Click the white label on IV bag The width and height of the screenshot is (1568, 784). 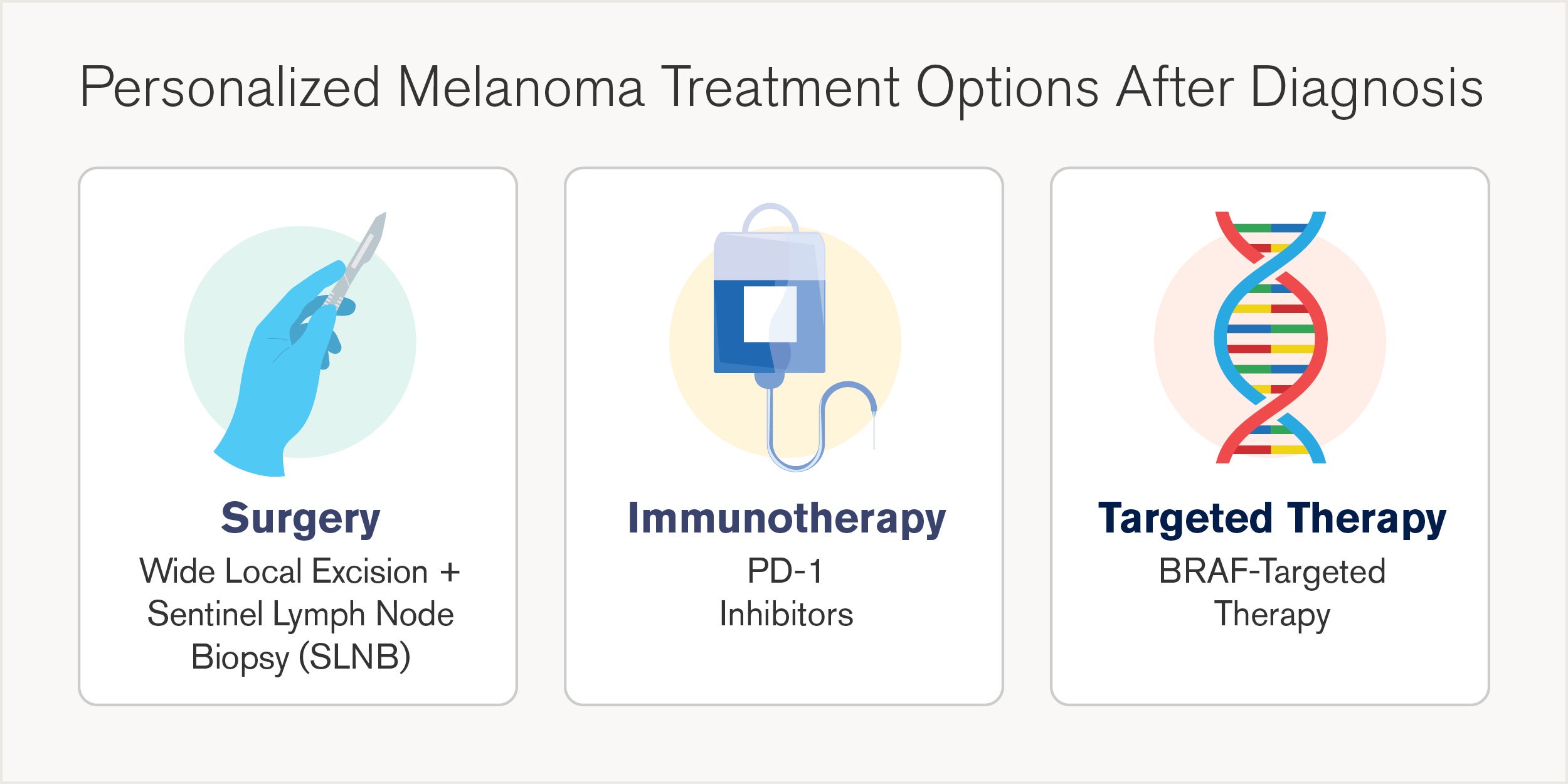tap(769, 314)
